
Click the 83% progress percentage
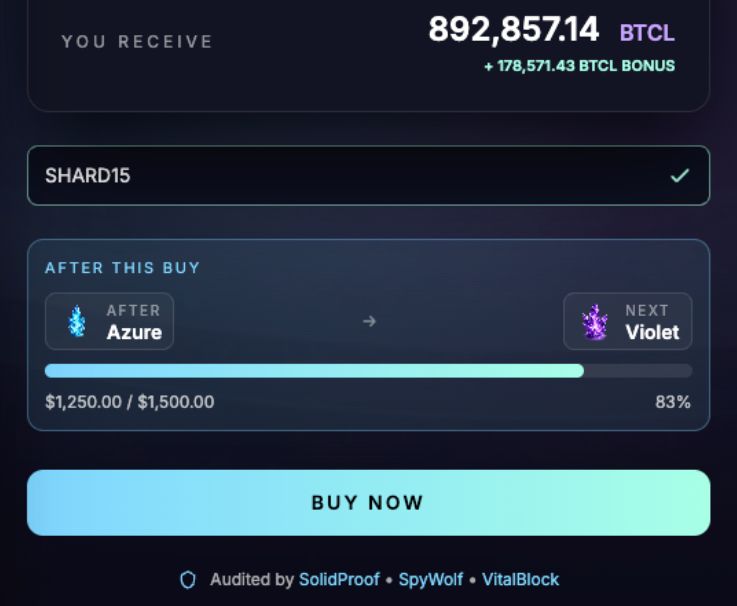673,402
